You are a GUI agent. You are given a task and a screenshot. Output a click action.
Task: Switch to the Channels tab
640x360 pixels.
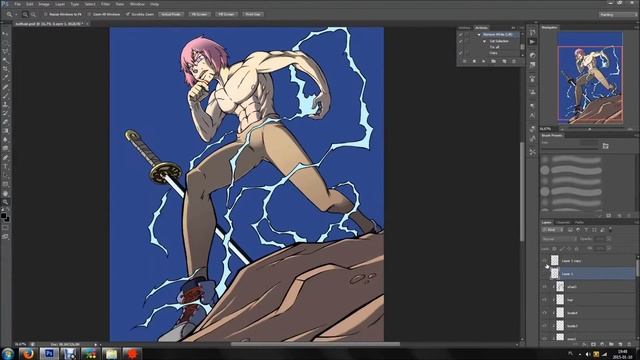tap(563, 222)
